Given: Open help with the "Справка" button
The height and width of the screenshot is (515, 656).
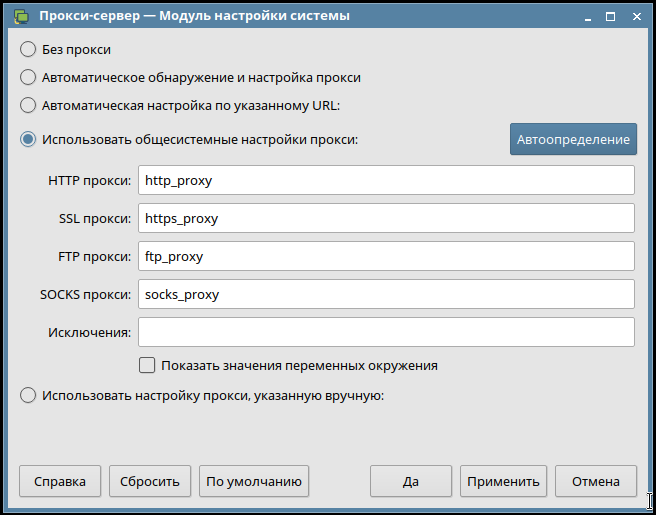Looking at the screenshot, I should [x=60, y=481].
